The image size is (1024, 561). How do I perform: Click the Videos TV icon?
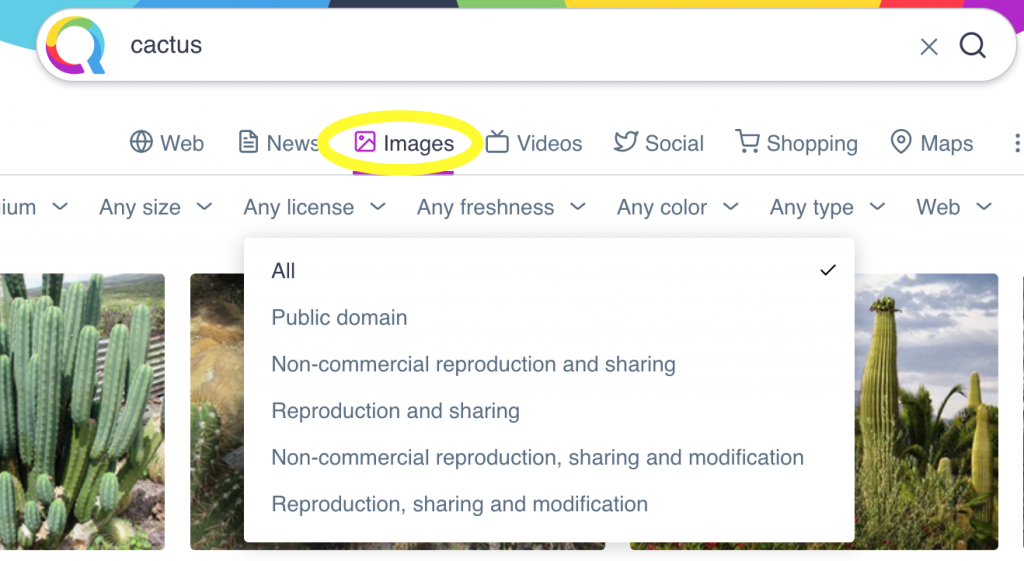pyautogui.click(x=497, y=143)
